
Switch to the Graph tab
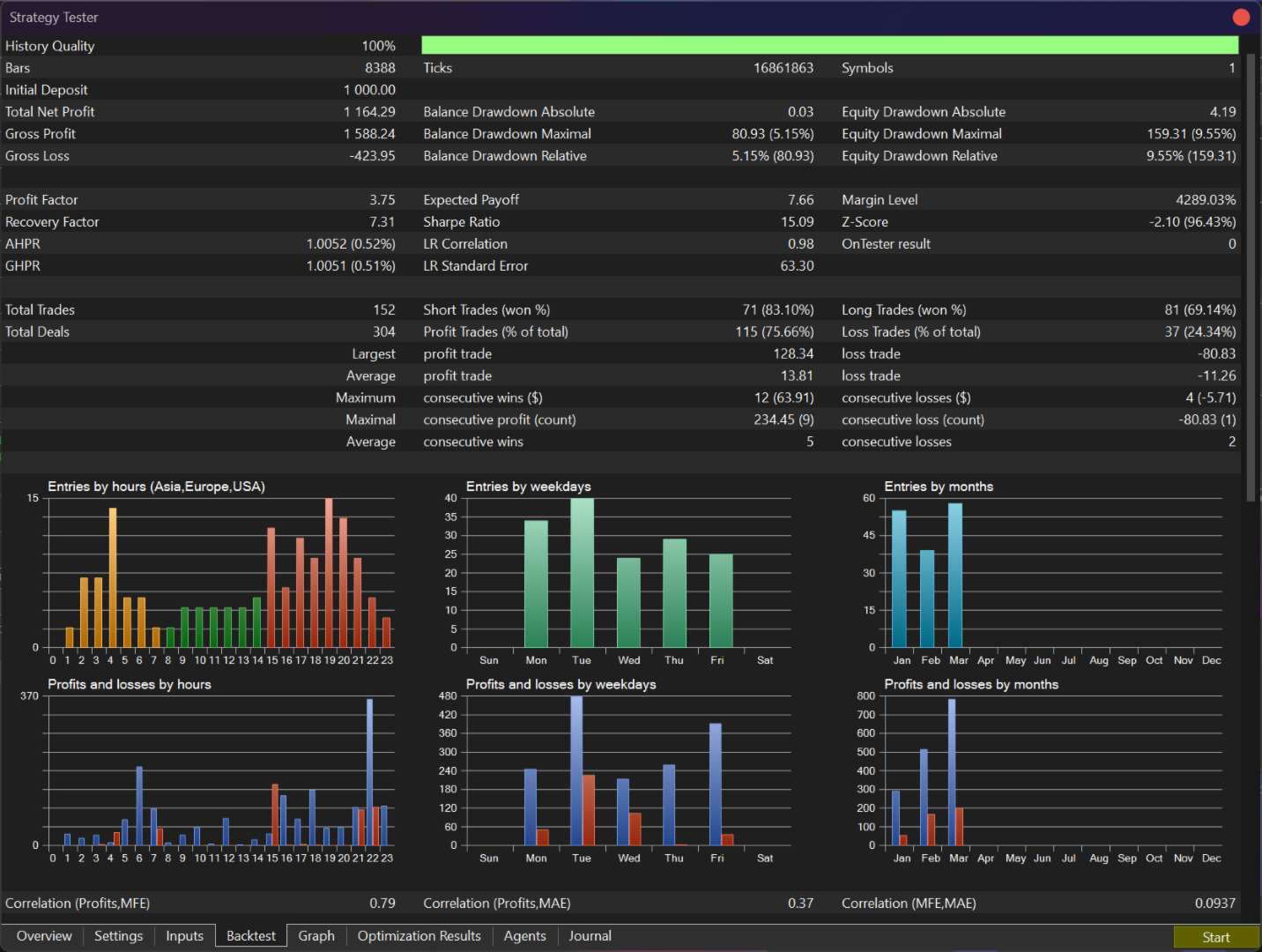[316, 936]
